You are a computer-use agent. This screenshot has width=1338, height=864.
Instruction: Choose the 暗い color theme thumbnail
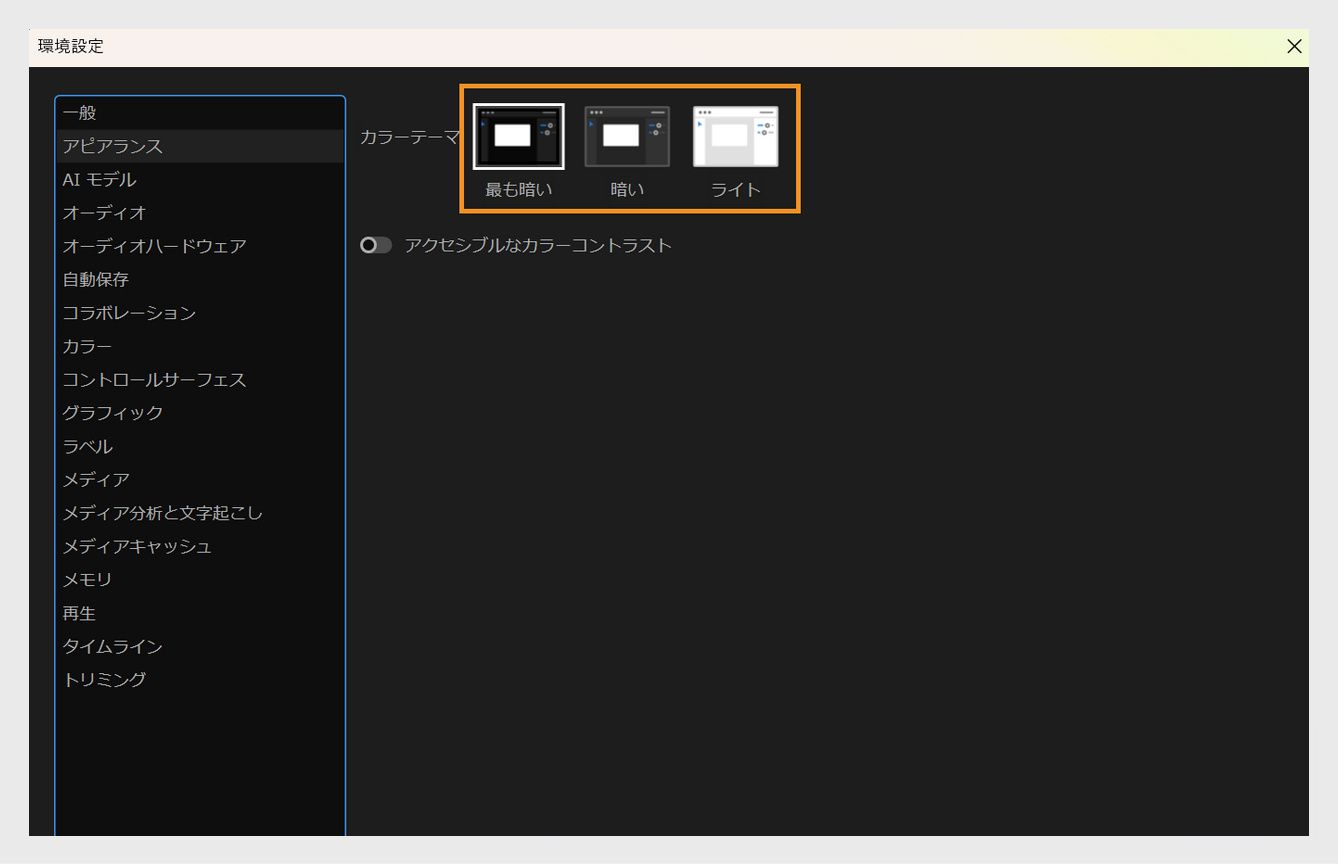[627, 136]
